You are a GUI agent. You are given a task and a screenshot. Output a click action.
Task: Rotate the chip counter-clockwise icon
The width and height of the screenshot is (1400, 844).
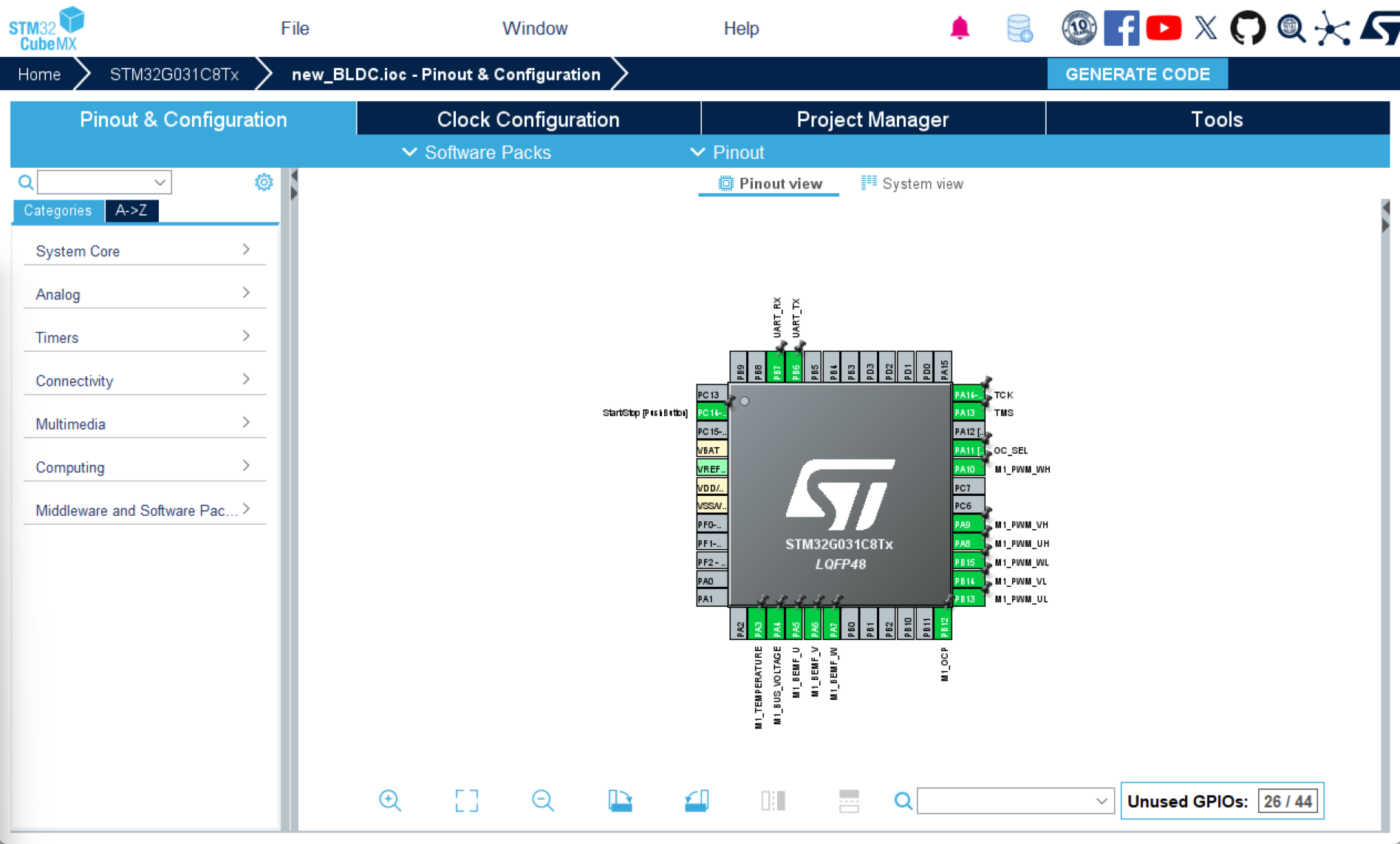[x=696, y=800]
